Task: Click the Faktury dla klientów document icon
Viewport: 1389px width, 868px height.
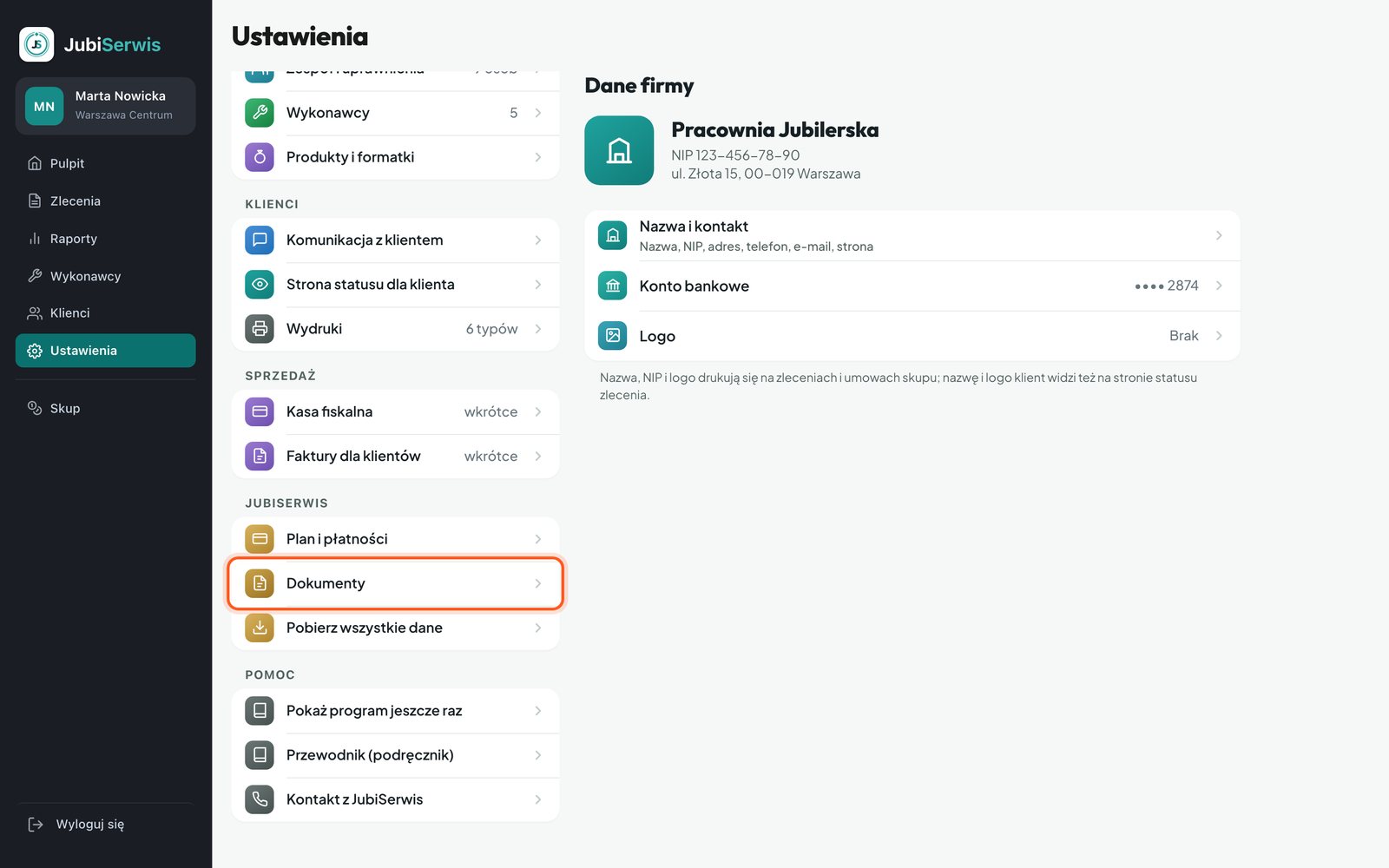Action: tap(260, 456)
